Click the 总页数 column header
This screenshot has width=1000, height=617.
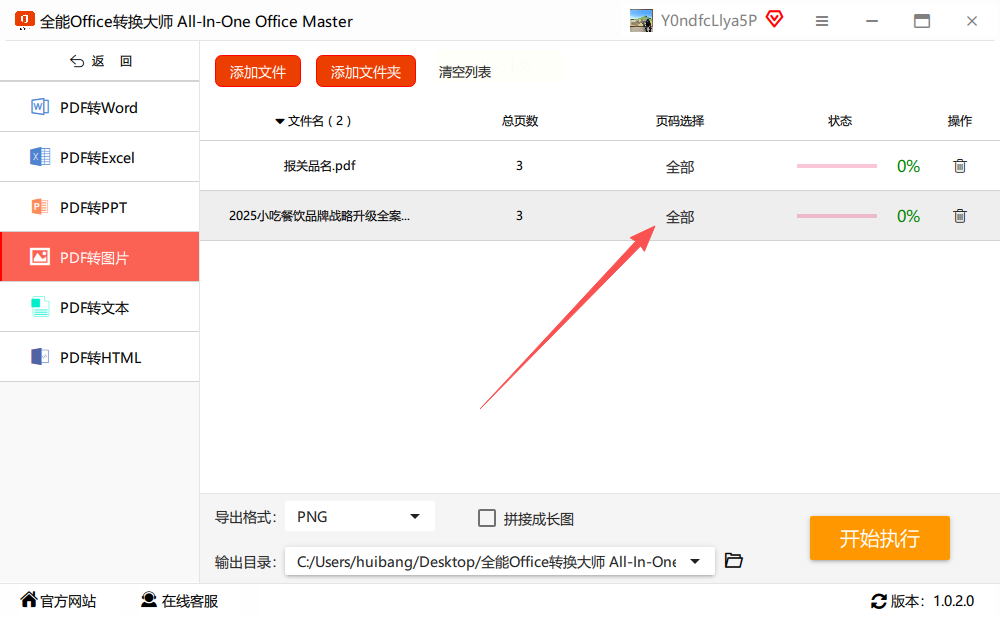(520, 121)
